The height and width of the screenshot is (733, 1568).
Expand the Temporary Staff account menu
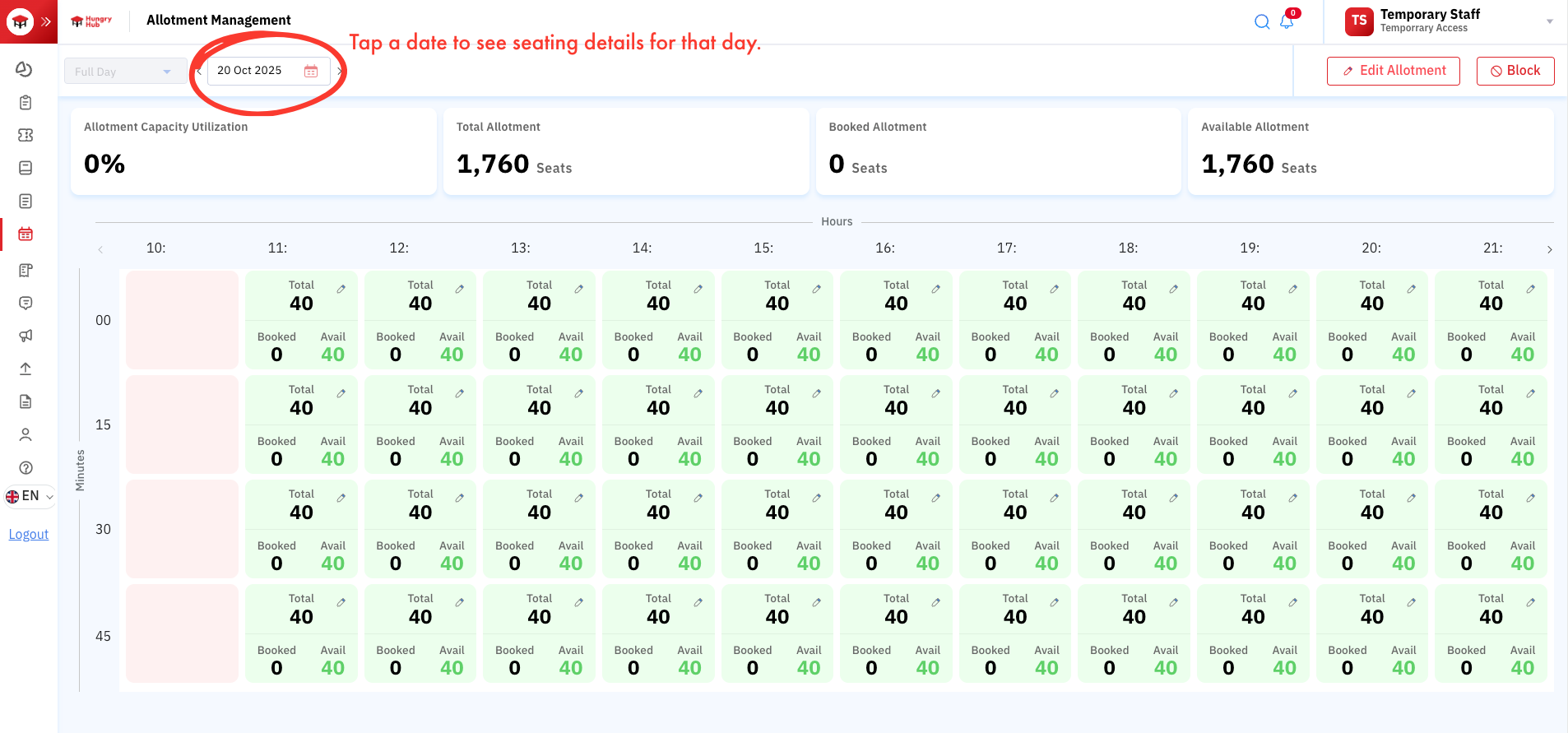pyautogui.click(x=1550, y=21)
